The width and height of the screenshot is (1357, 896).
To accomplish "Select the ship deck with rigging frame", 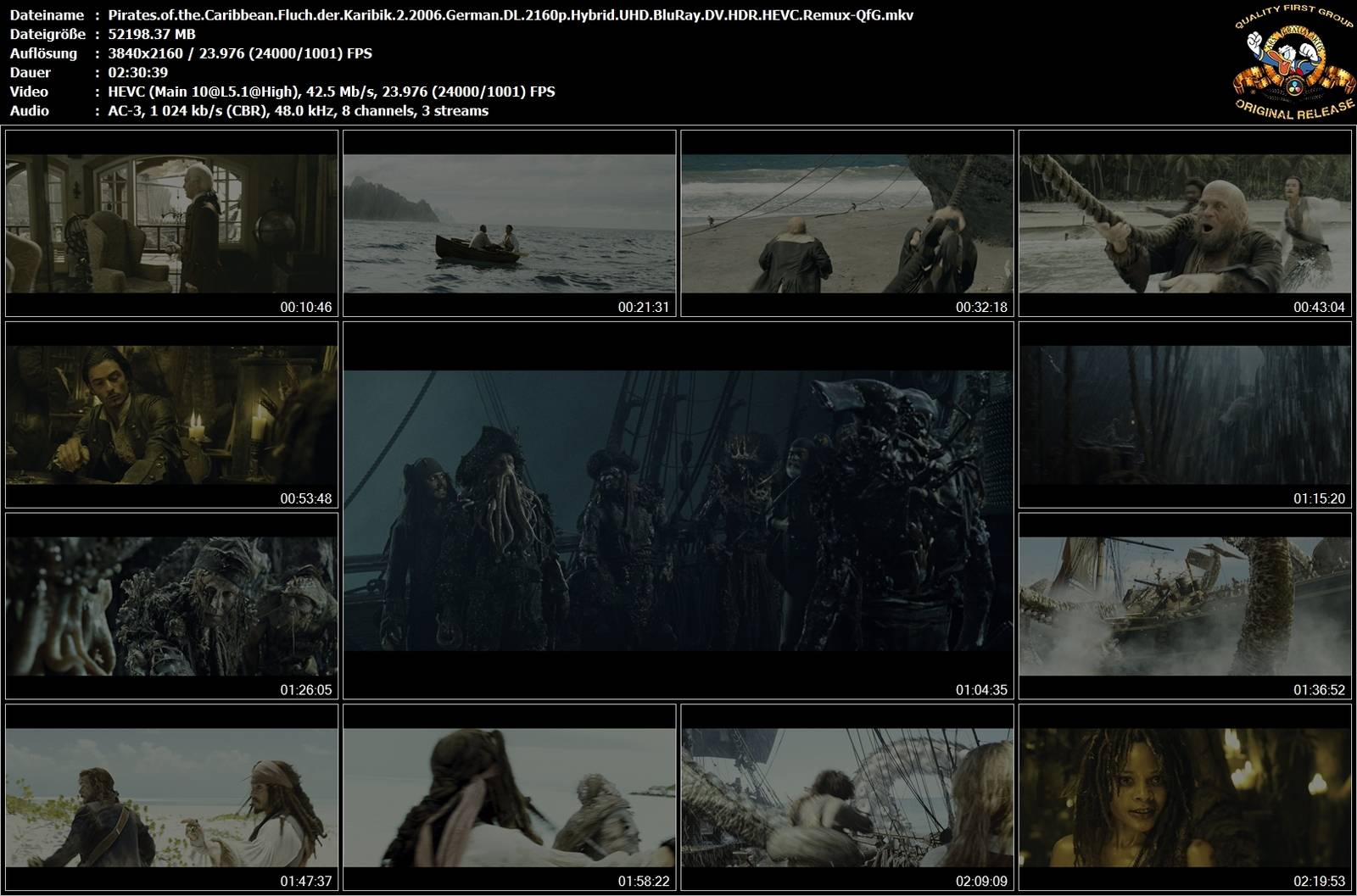I will point(847,797).
